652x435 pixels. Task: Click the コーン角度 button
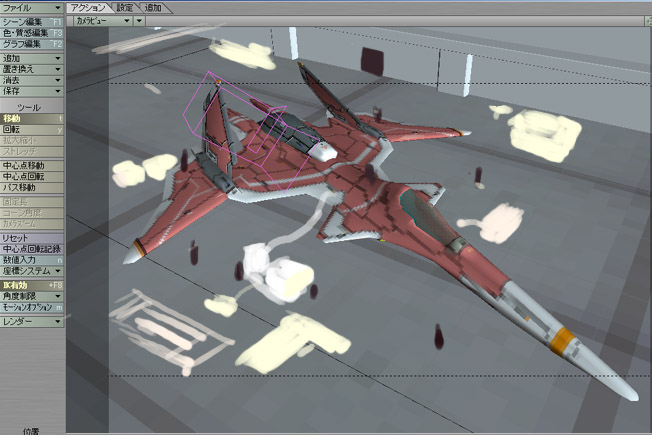pos(32,213)
